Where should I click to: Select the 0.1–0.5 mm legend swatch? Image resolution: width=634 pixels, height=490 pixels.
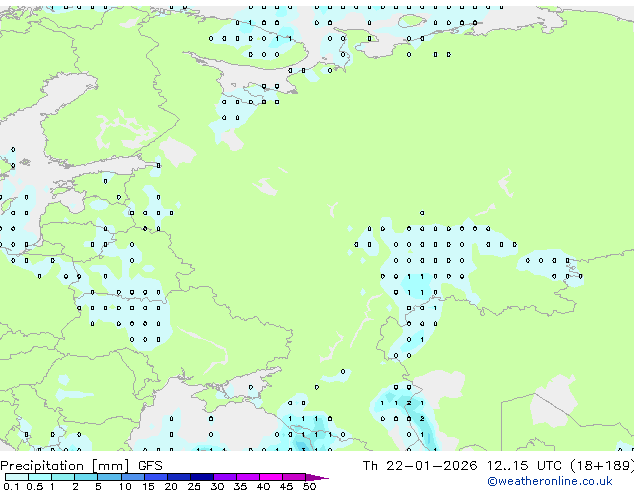pyautogui.click(x=17, y=477)
